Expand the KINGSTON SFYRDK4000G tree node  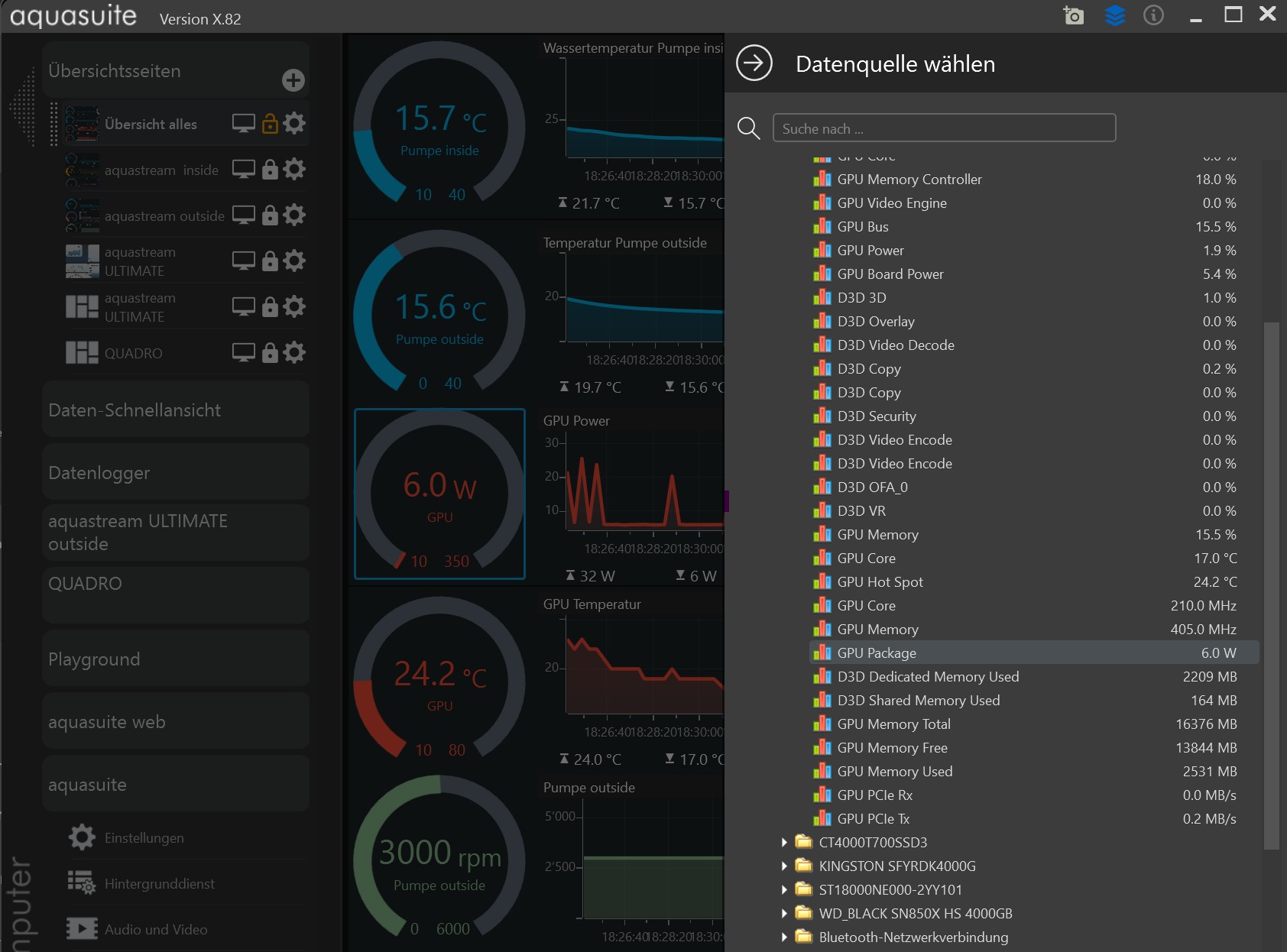tap(784, 866)
